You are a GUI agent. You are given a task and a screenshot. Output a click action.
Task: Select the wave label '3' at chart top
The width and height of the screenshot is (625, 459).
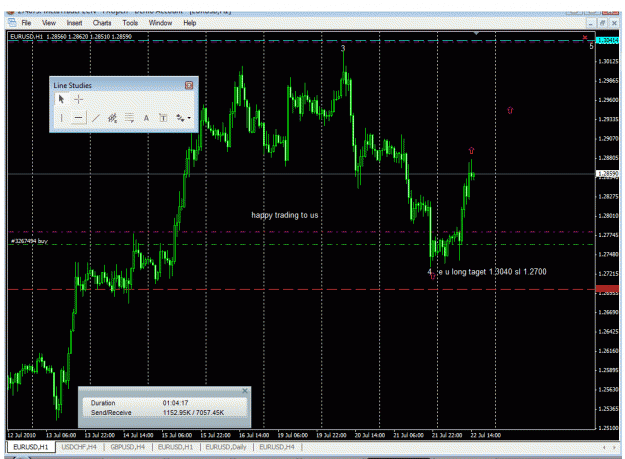click(343, 48)
